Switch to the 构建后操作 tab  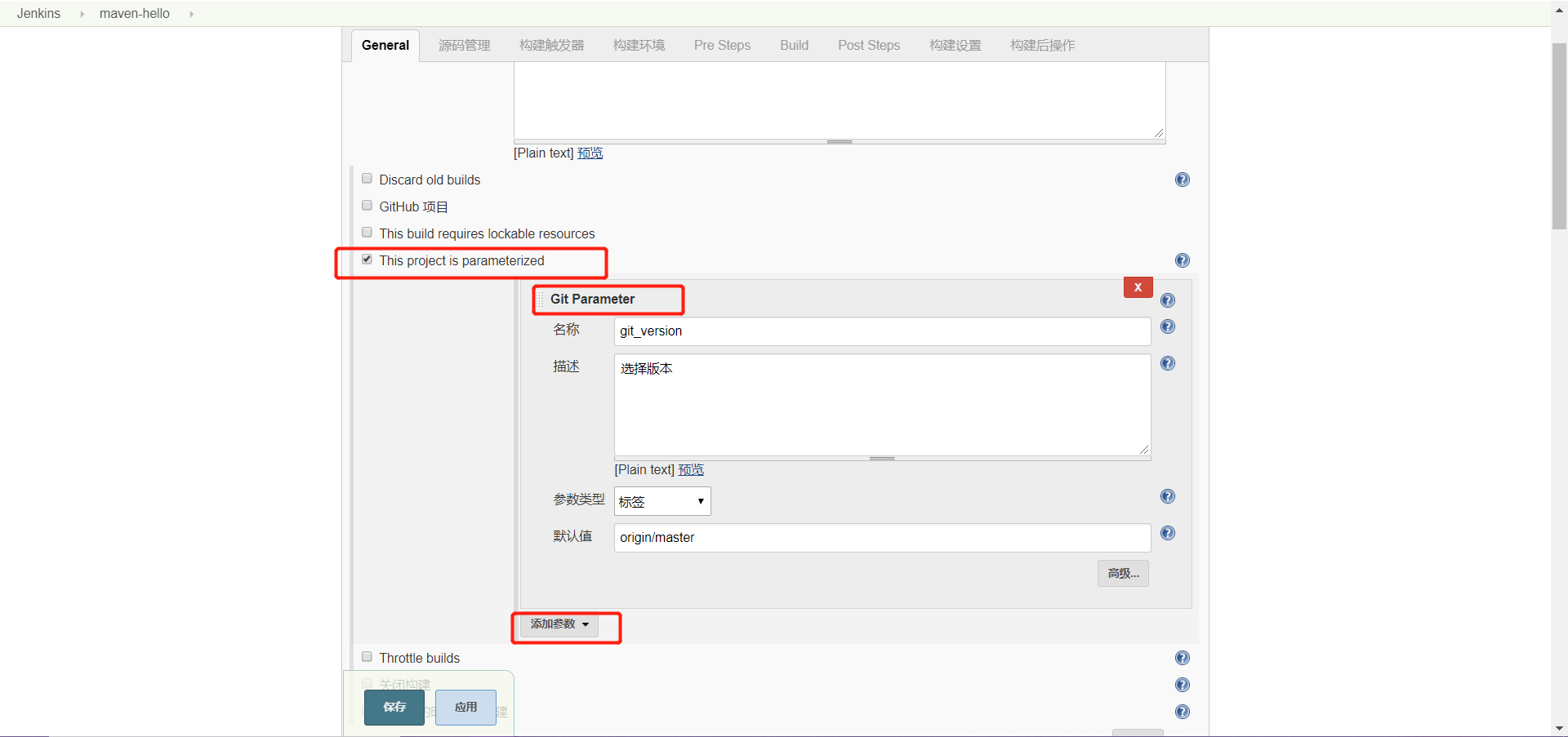(1043, 46)
